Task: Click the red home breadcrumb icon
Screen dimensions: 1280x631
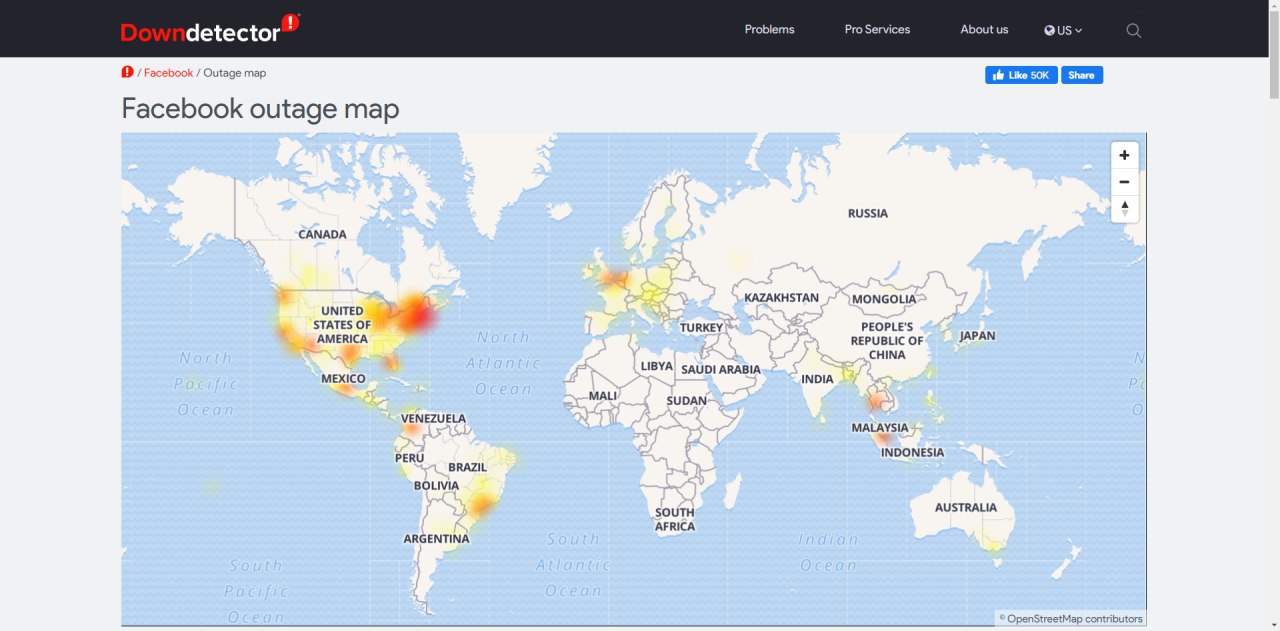Action: pos(127,72)
